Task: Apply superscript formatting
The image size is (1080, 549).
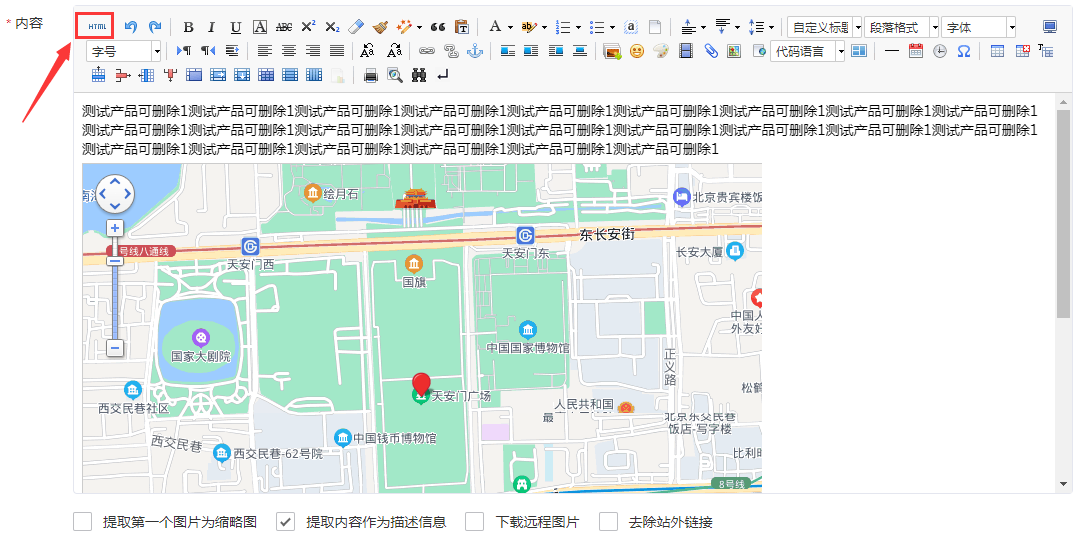Action: pos(308,27)
